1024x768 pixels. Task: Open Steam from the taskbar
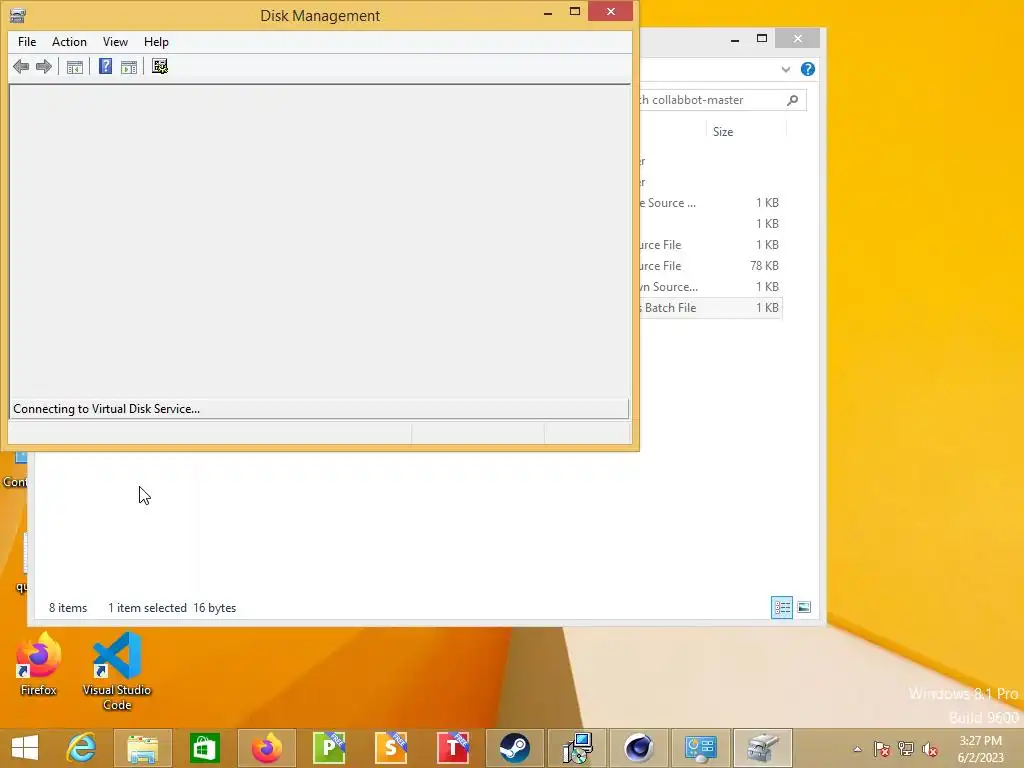click(x=515, y=748)
